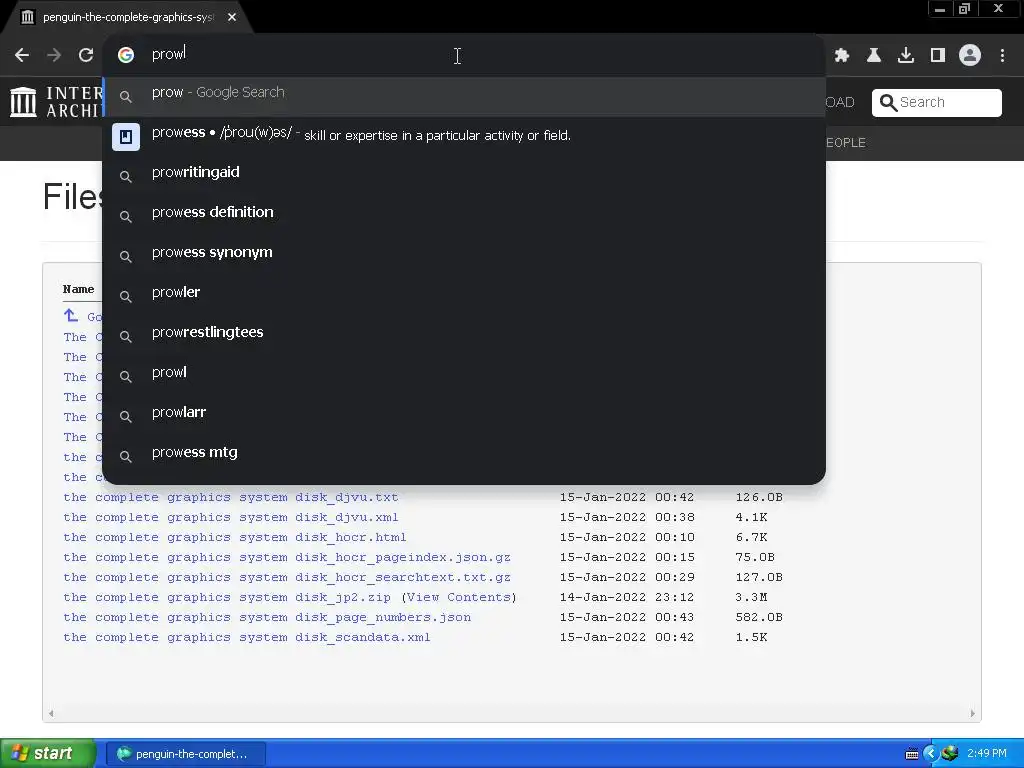Click the Google icon in the address bar
This screenshot has width=1024, height=768.
coord(126,55)
